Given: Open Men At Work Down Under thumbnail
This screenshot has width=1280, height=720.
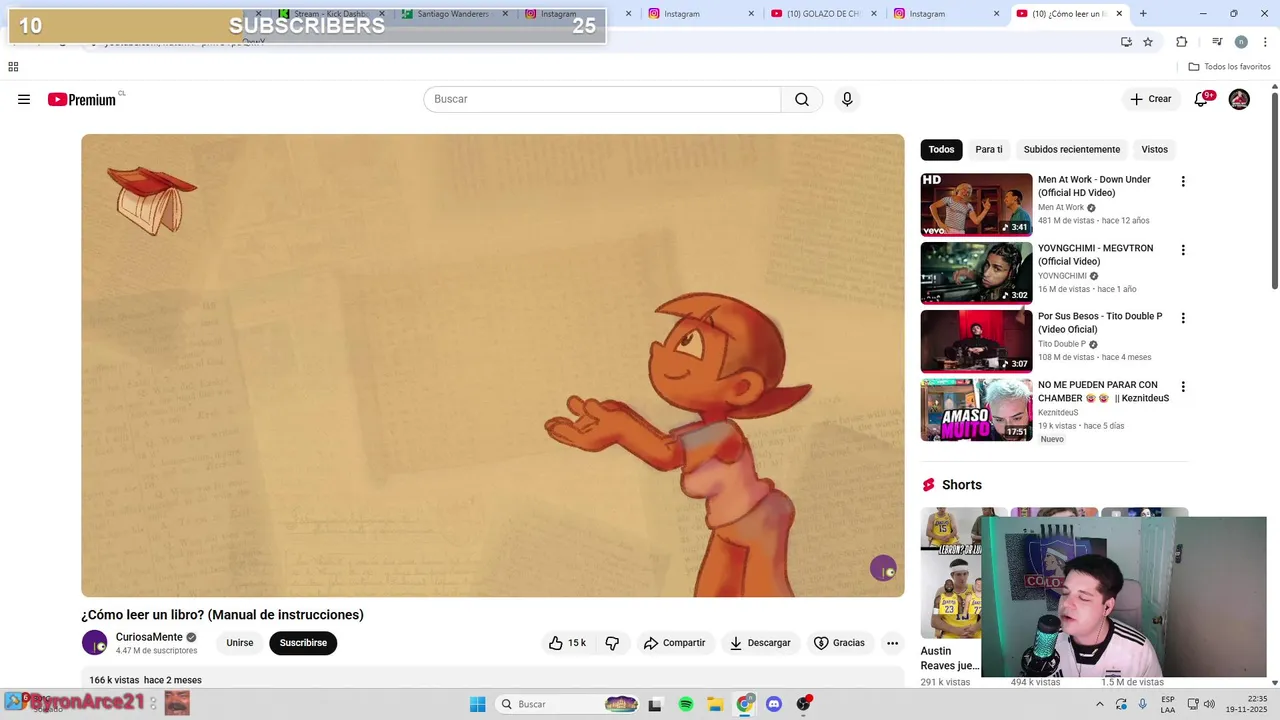Looking at the screenshot, I should tap(976, 204).
